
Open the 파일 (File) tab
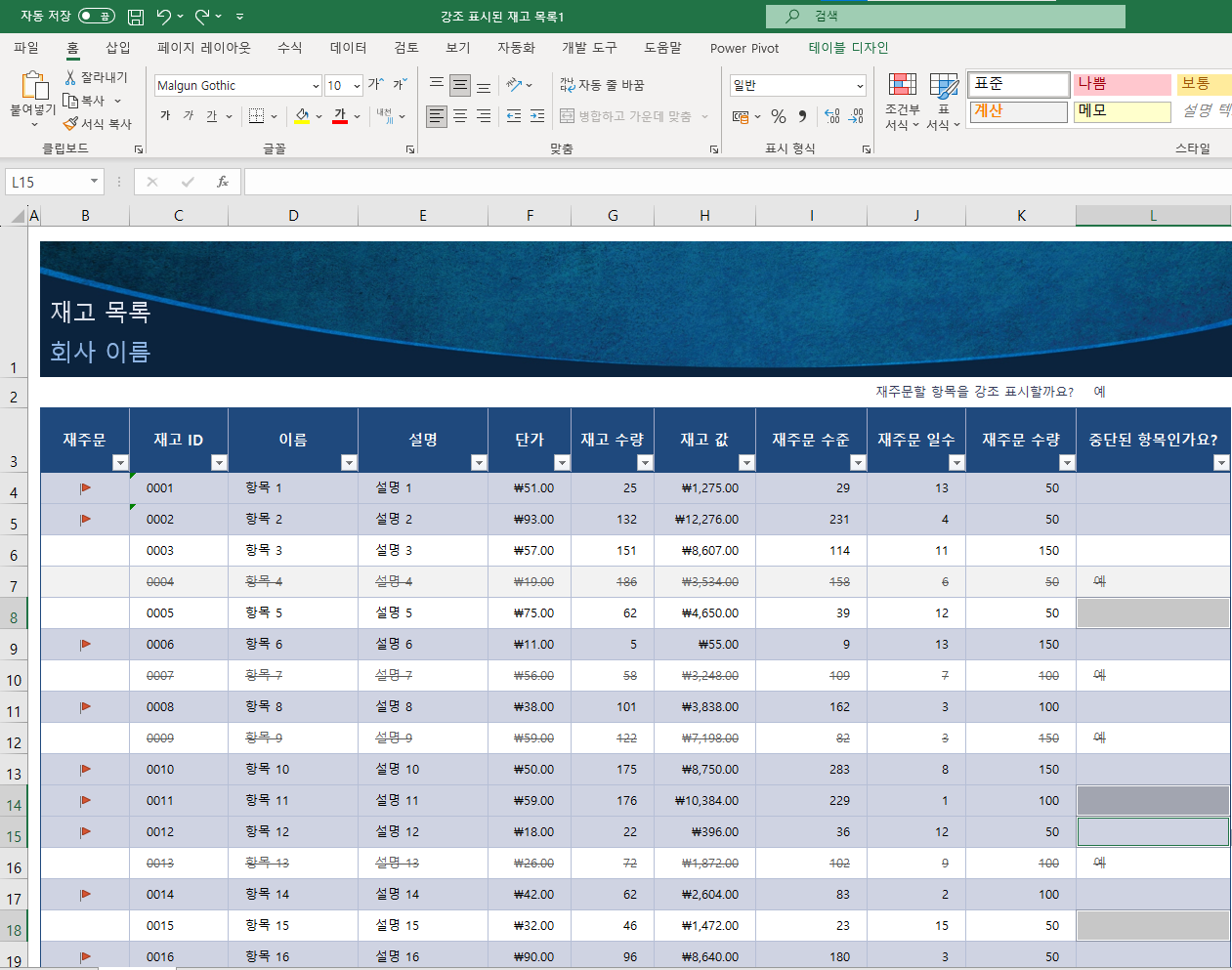point(26,48)
